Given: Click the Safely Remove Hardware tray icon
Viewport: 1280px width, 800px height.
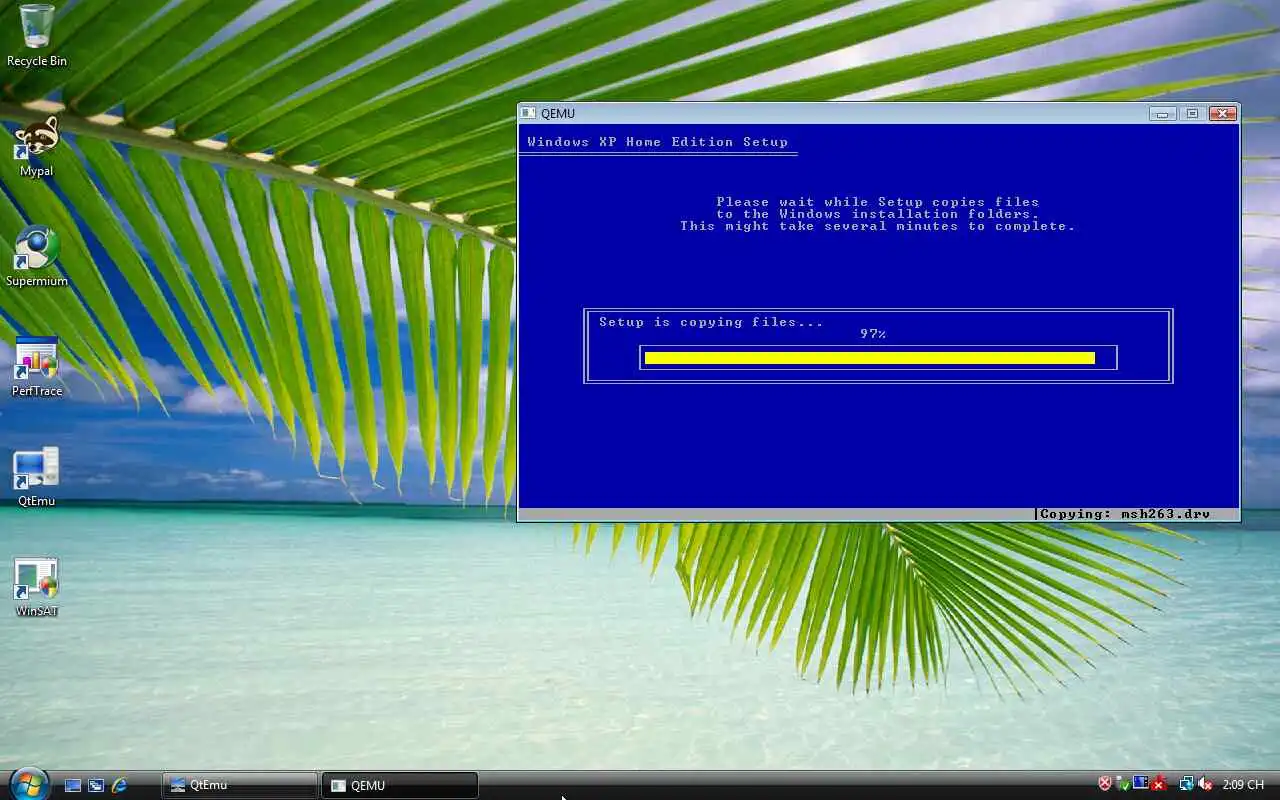Looking at the screenshot, I should (x=1123, y=785).
